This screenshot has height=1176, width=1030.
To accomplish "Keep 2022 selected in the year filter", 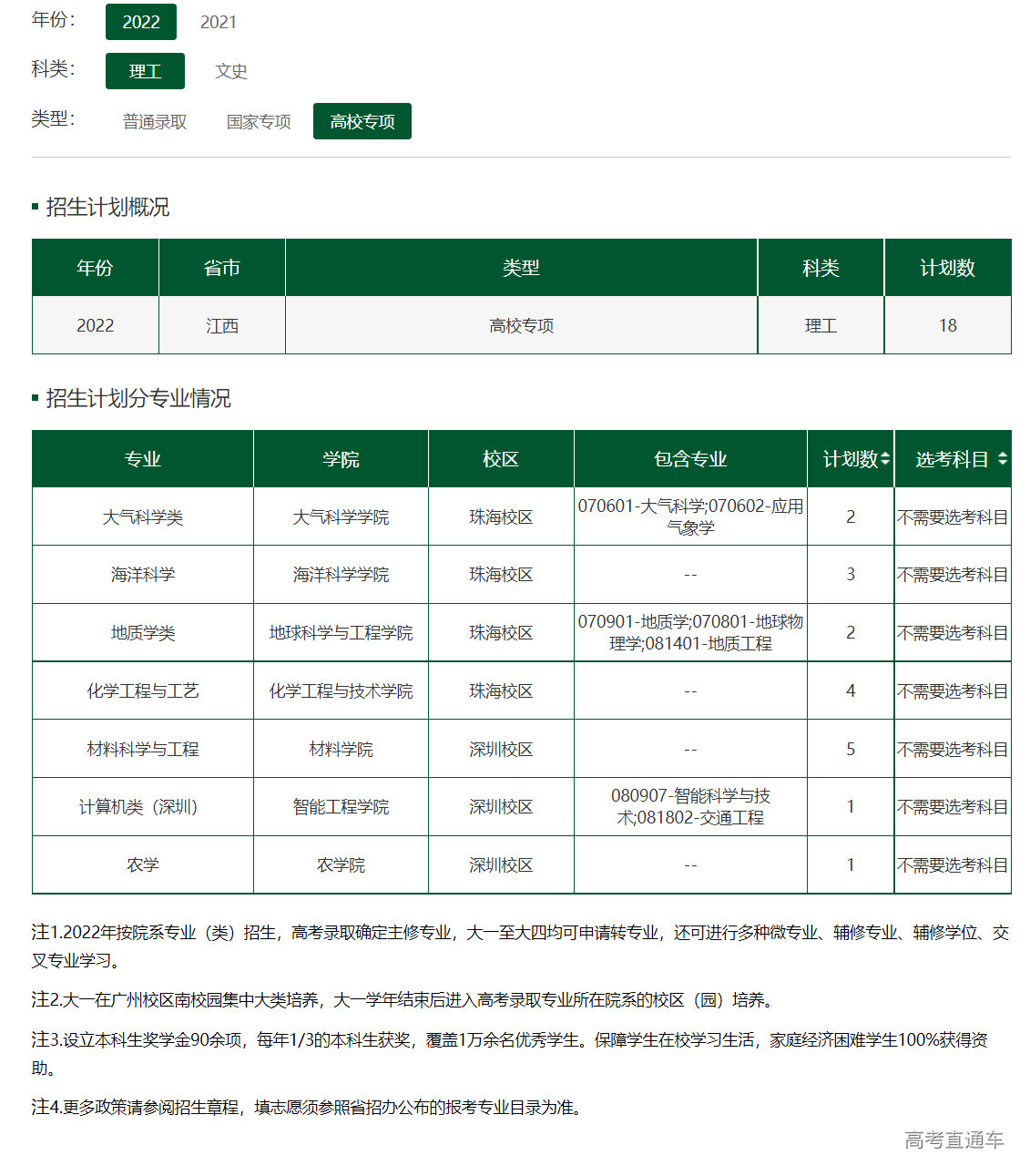I will click(141, 22).
